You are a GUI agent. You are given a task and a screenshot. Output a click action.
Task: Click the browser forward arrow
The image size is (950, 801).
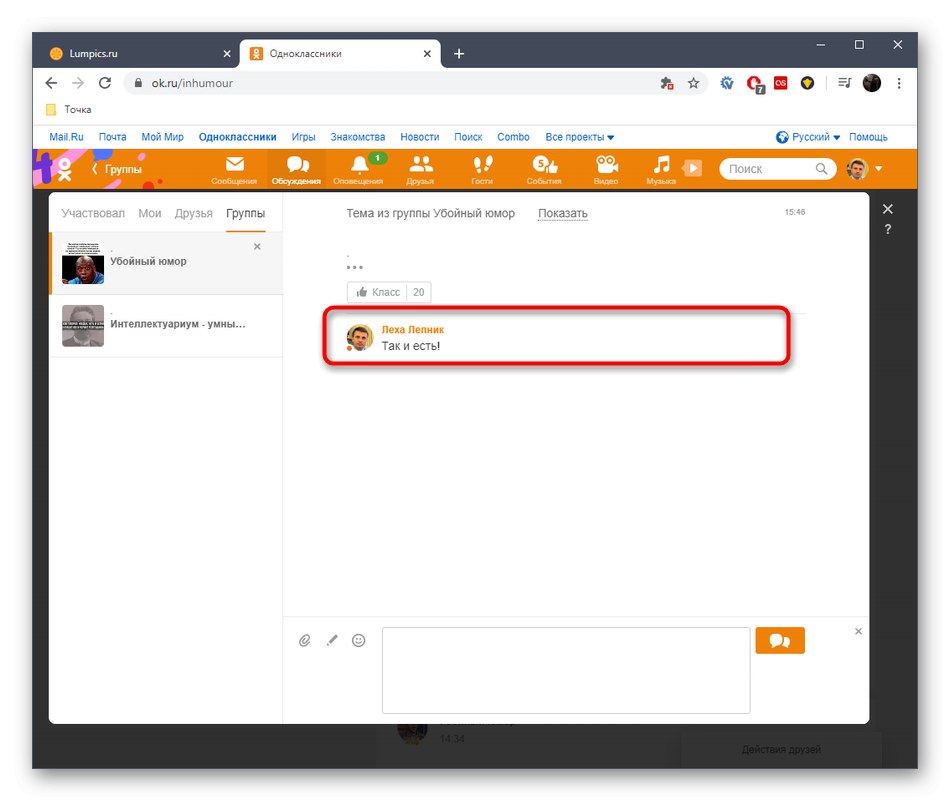pos(78,83)
